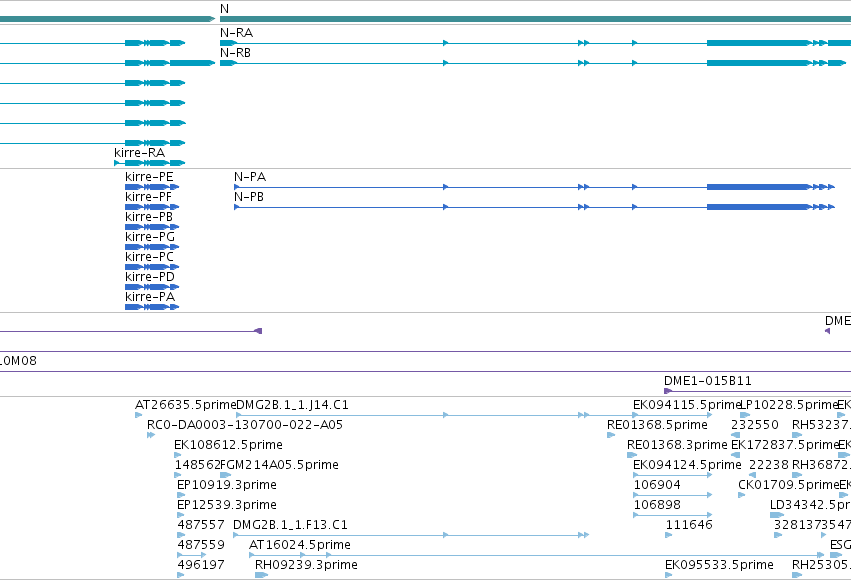Click the N-RB transcript label
Viewport: 851px width, 580px height.
coord(235,53)
